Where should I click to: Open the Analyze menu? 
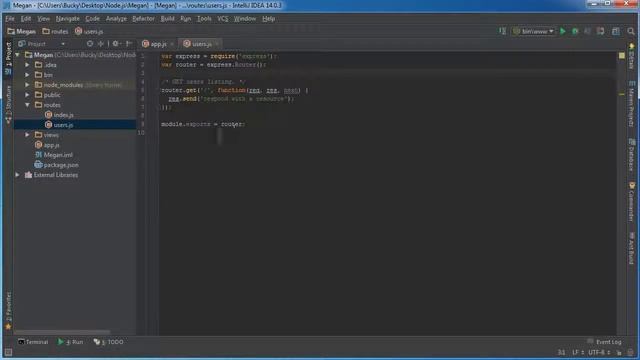116,19
